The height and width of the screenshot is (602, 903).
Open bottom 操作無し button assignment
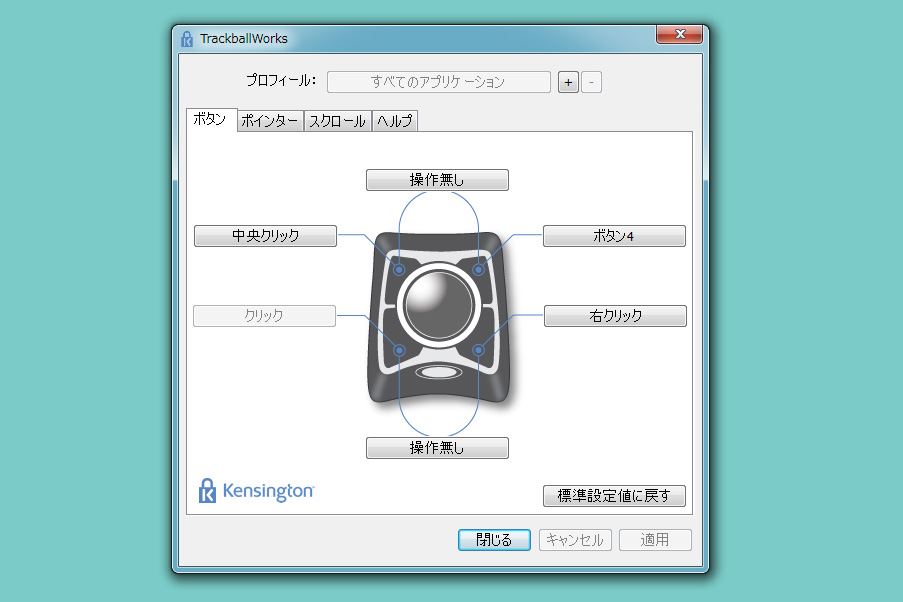[x=437, y=448]
